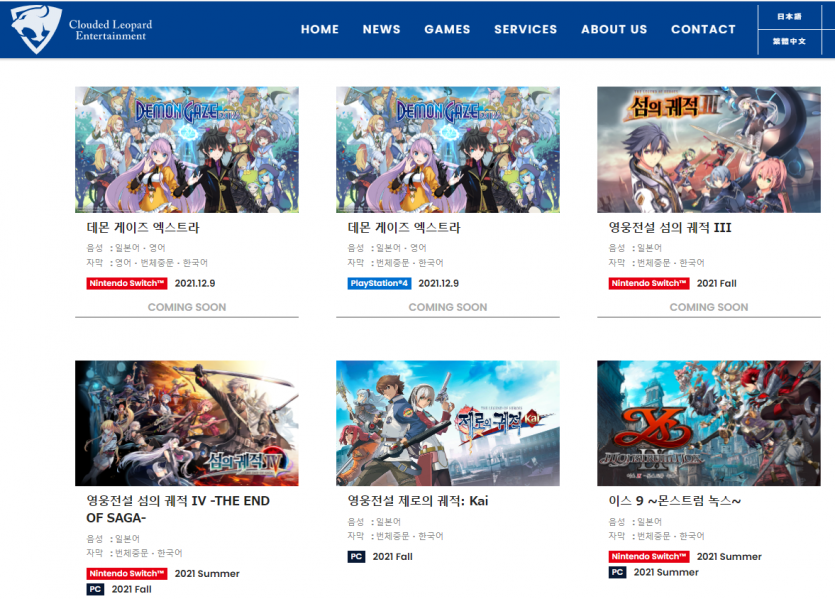Image resolution: width=835 pixels, height=599 pixels.
Task: Open the HOME menu item
Action: pos(320,29)
